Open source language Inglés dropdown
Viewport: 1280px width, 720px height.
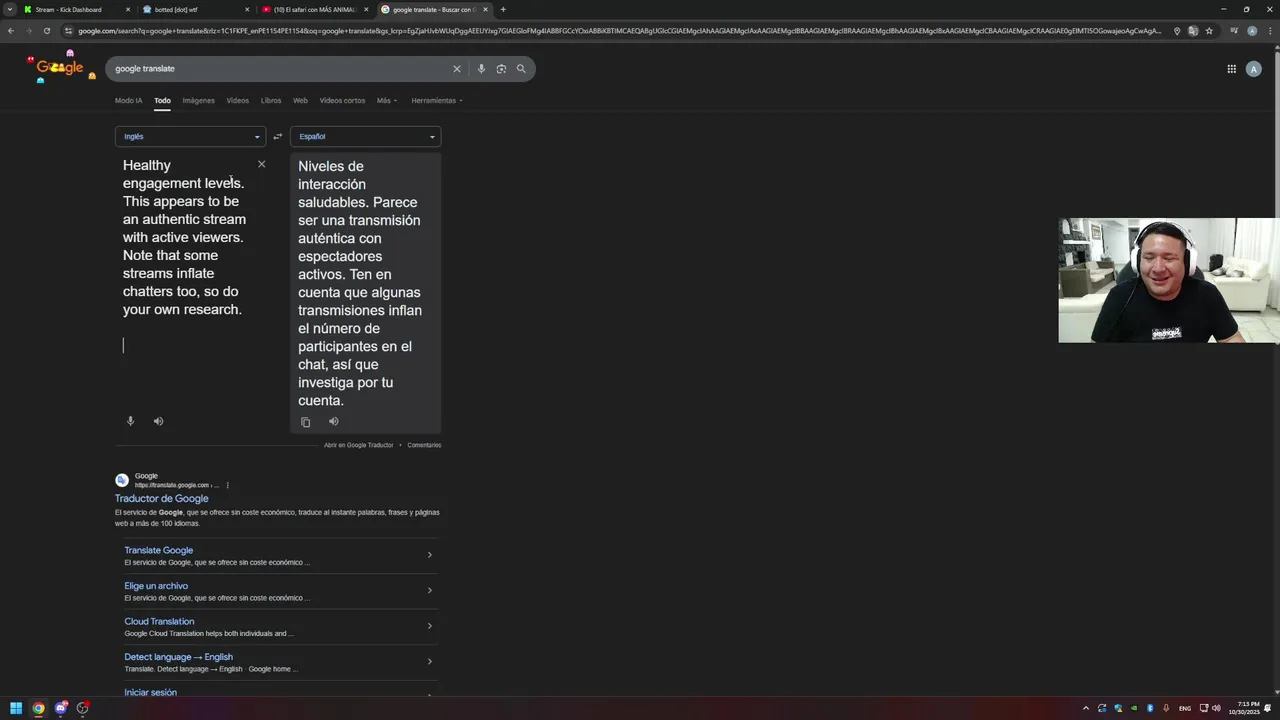[190, 137]
